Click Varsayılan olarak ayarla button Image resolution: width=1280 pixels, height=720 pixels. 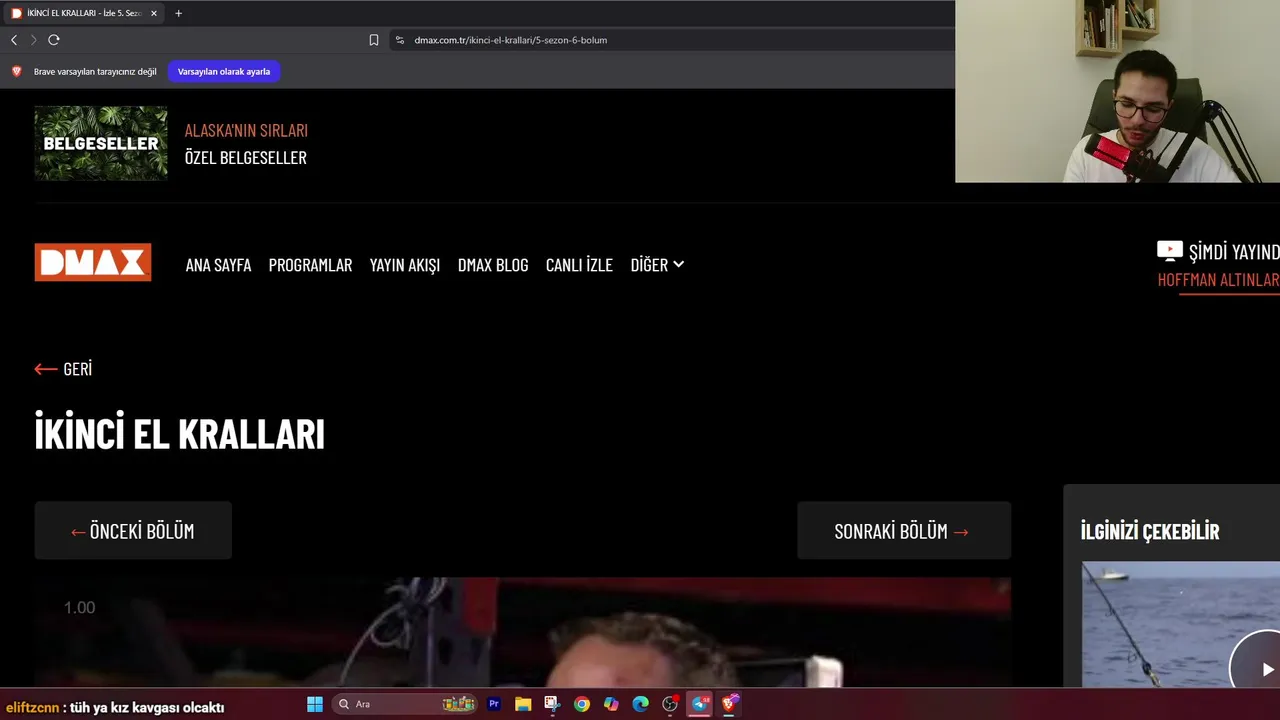tap(224, 72)
